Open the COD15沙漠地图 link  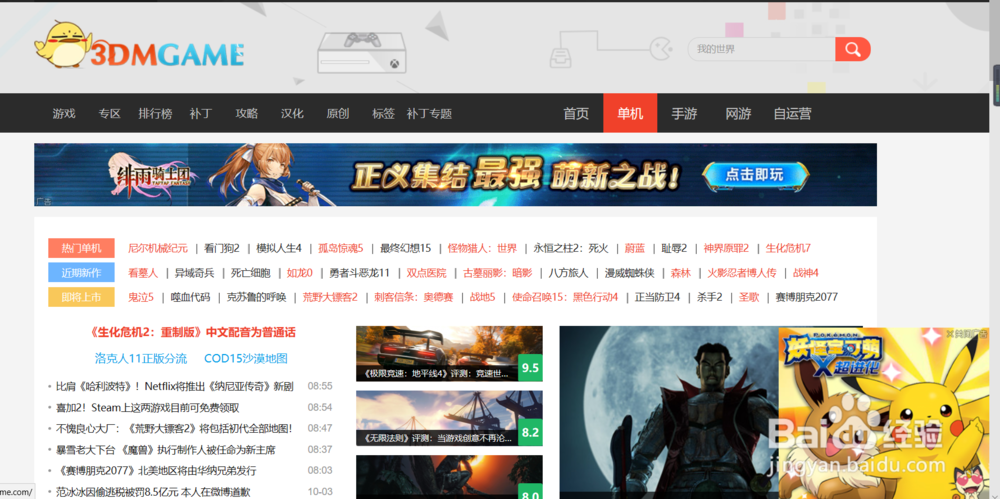[x=246, y=359]
